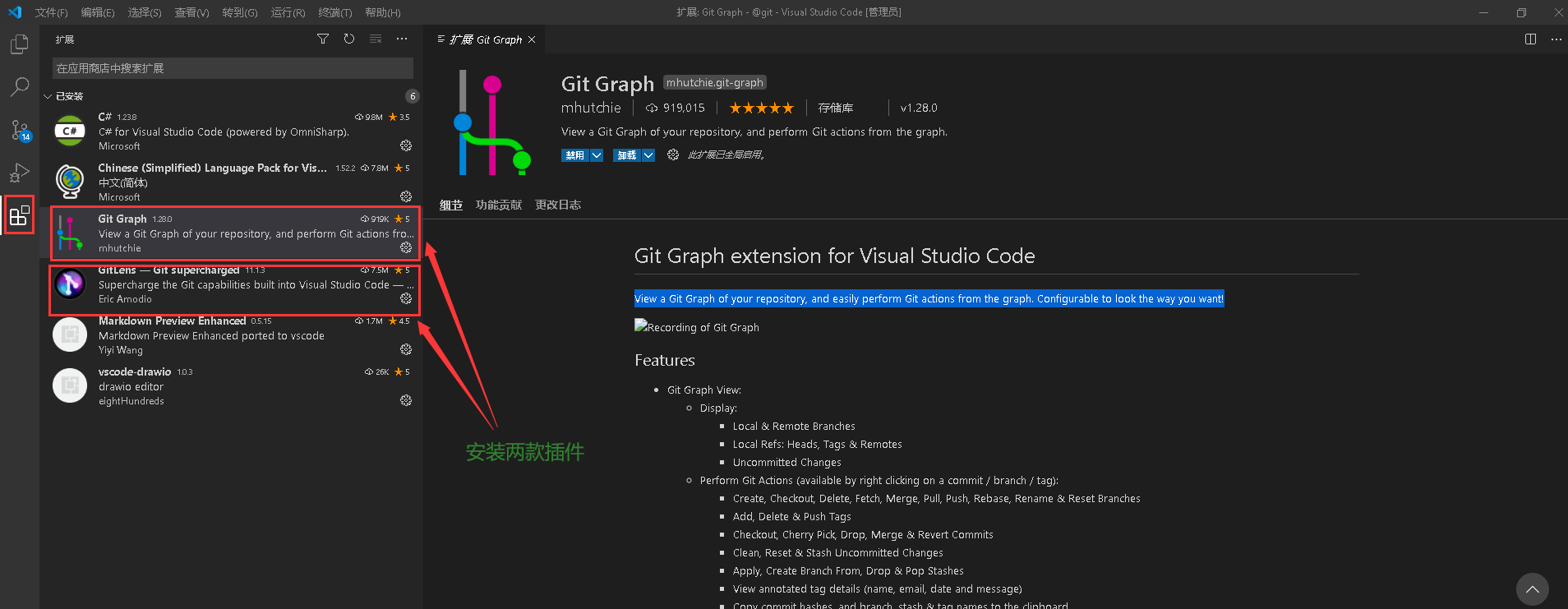Click the mhutchie publisher link
Image resolution: width=1568 pixels, height=609 pixels.
point(591,108)
